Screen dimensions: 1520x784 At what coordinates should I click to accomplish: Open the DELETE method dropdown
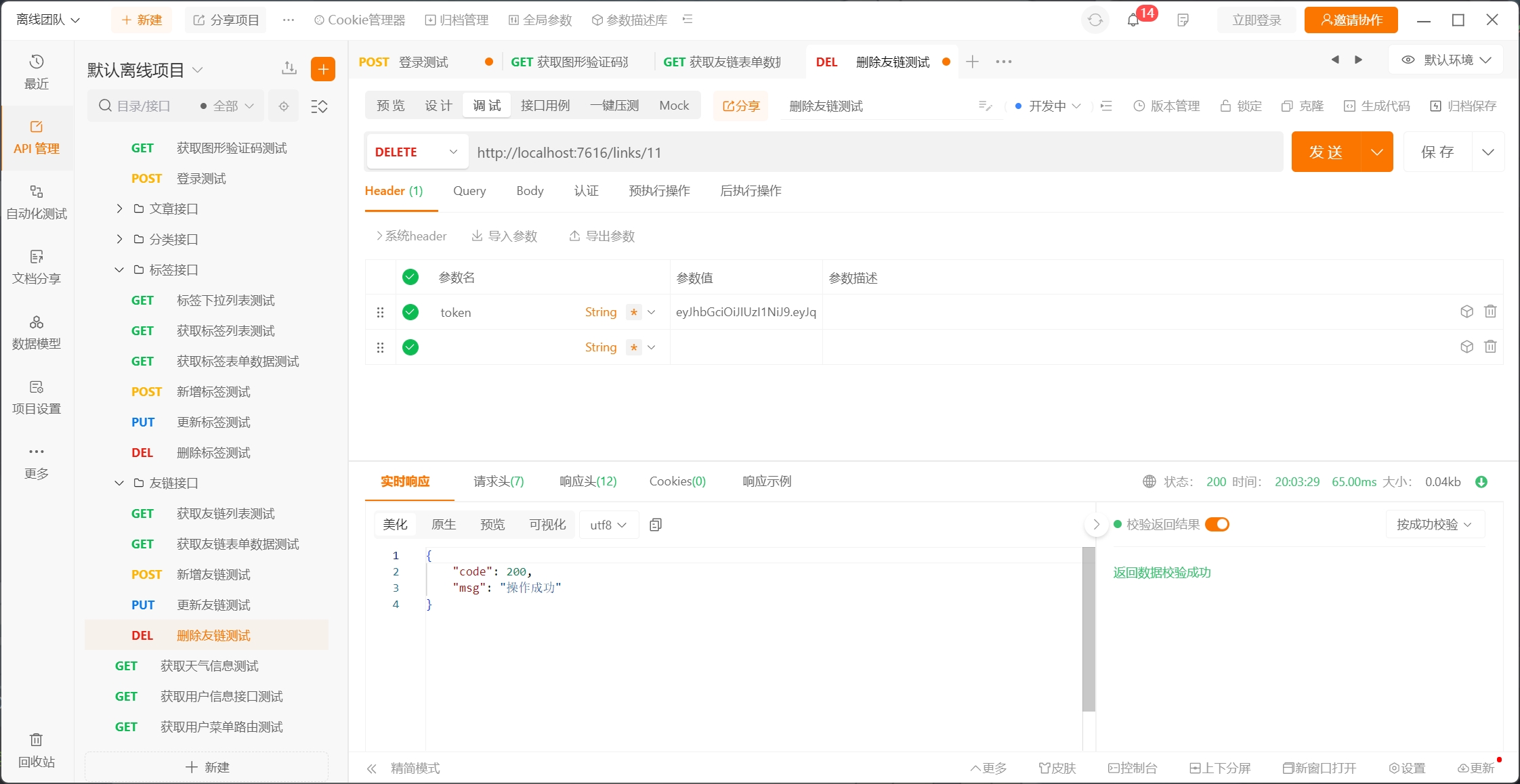click(417, 152)
